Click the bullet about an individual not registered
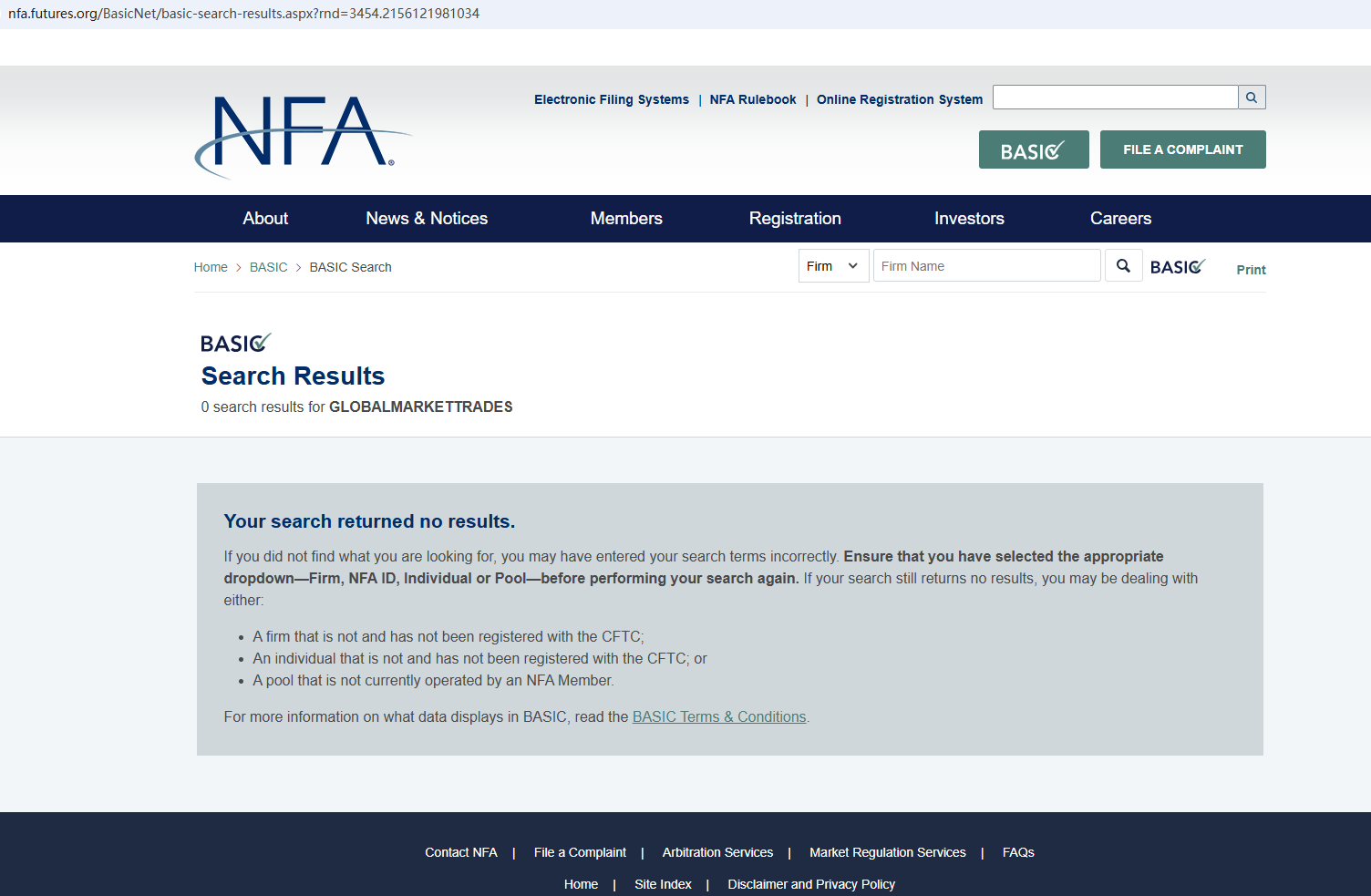 (x=479, y=659)
